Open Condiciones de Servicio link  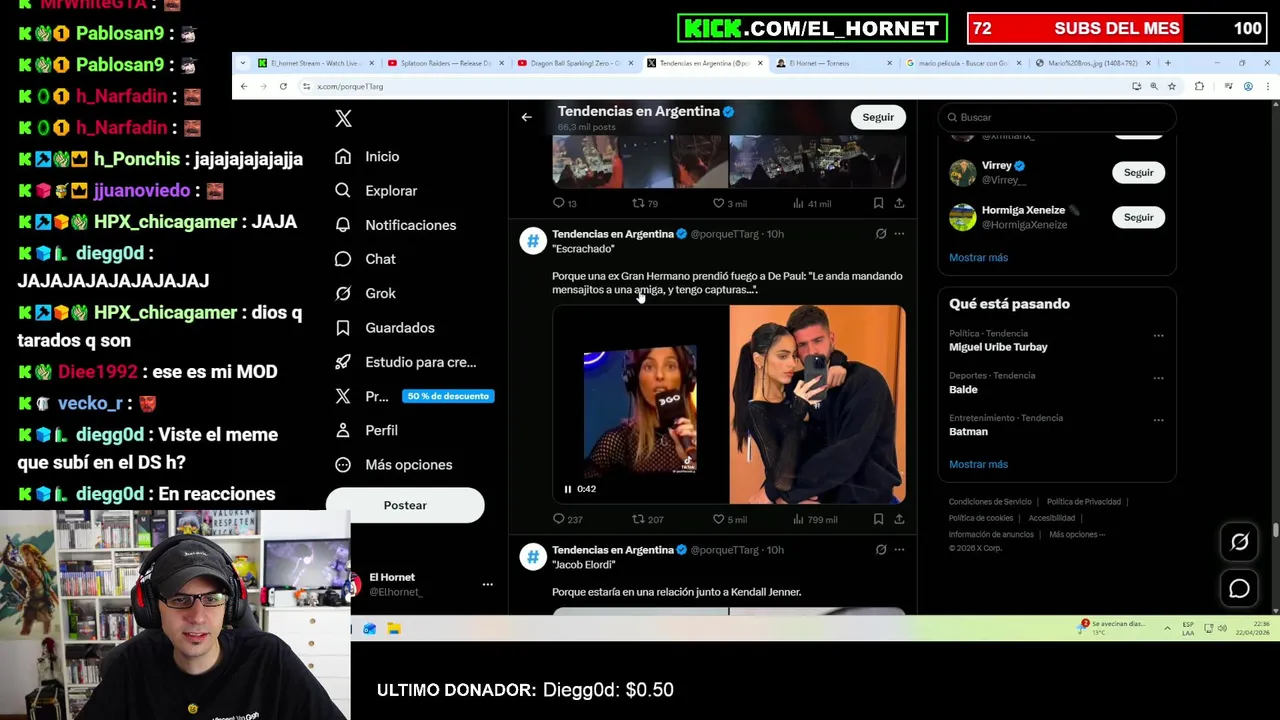(x=990, y=502)
